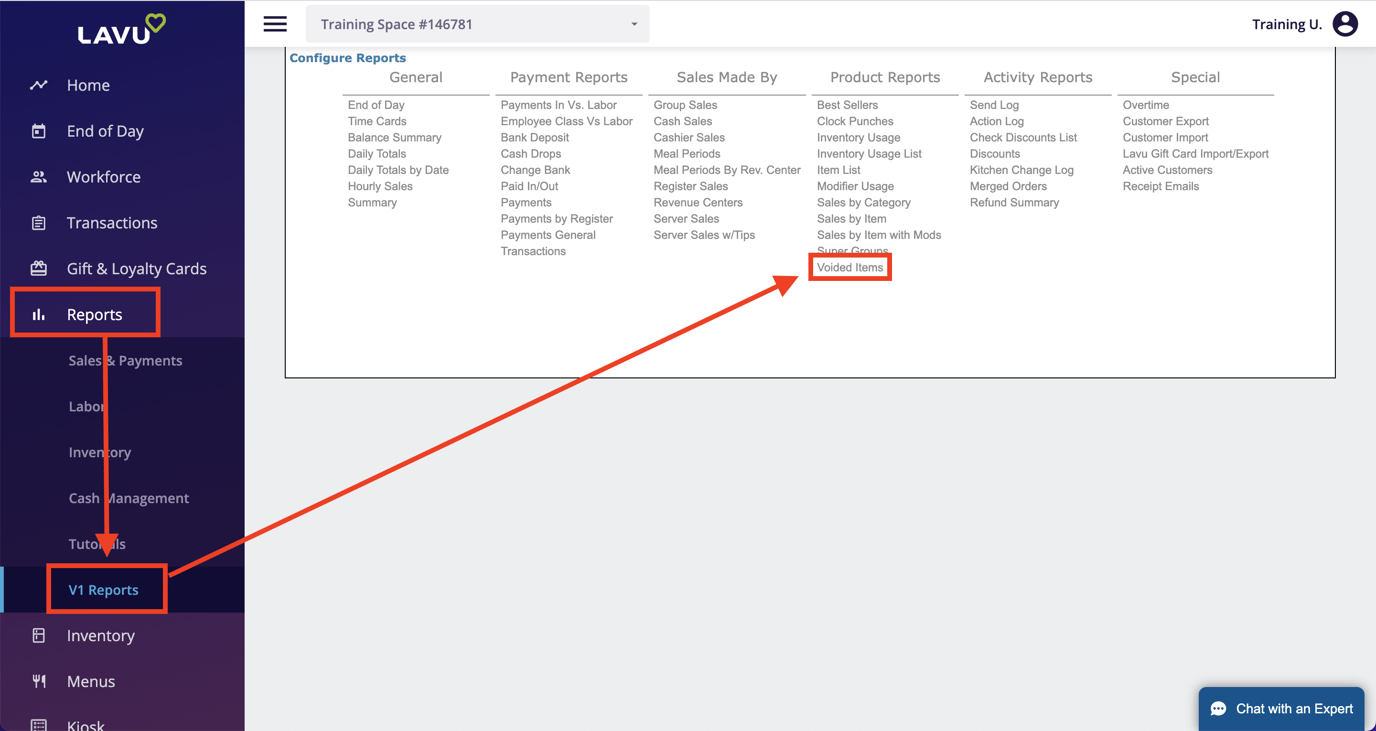The height and width of the screenshot is (731, 1376).
Task: Start Chat with an Expert
Action: click(x=1281, y=709)
